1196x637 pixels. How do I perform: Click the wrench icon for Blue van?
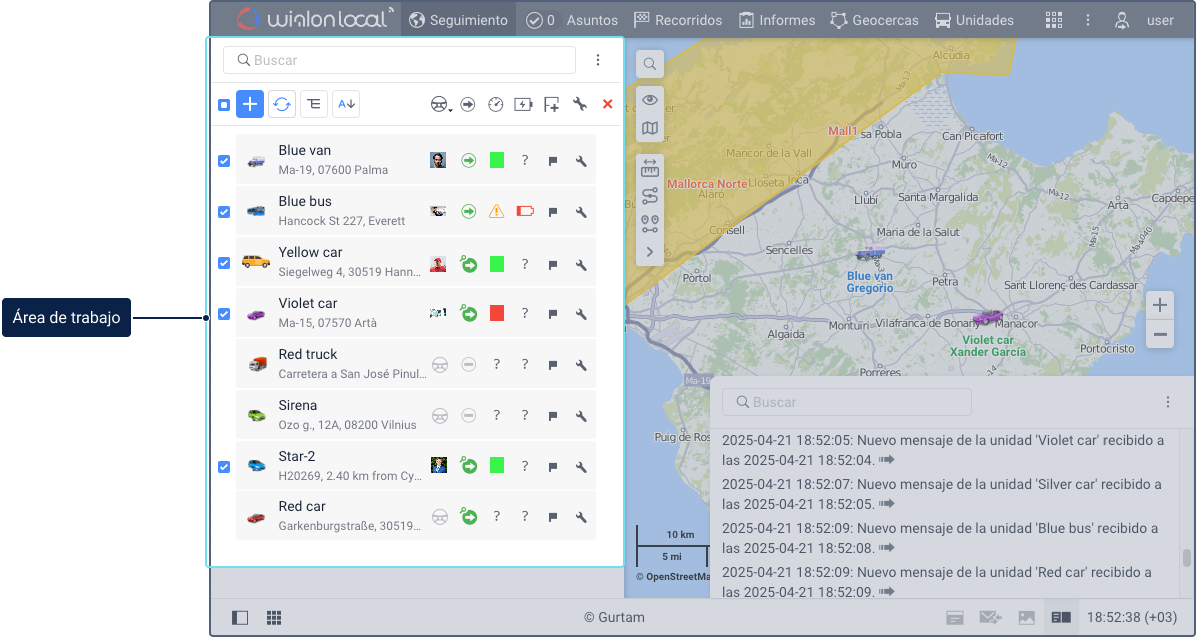coord(581,161)
